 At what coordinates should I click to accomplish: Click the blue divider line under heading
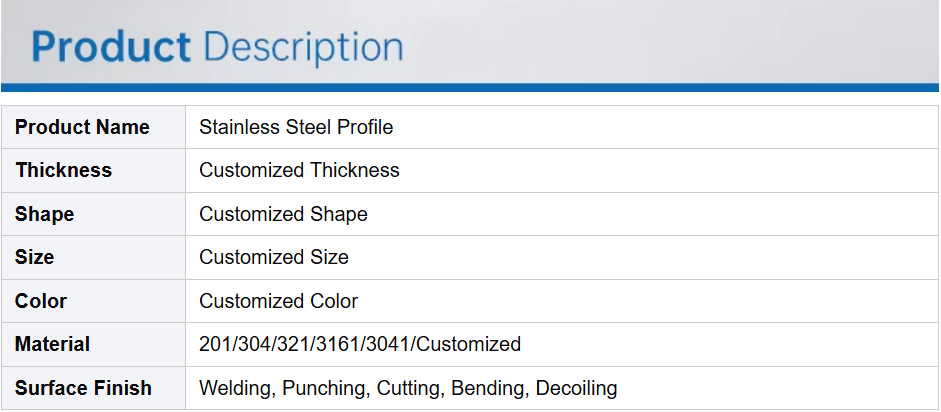pos(470,88)
